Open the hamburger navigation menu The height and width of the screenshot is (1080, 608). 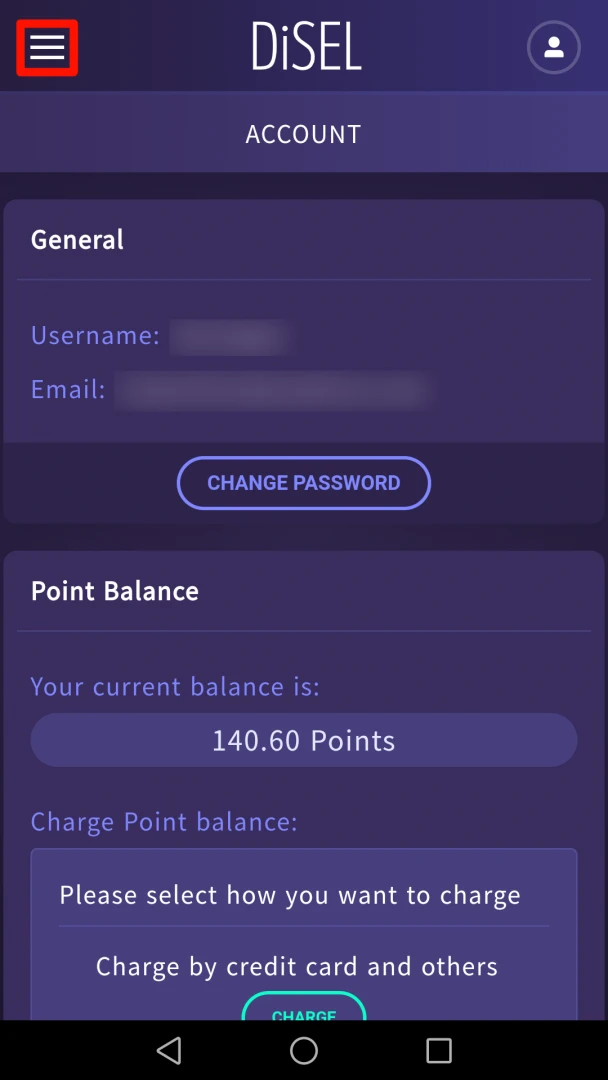click(x=47, y=47)
